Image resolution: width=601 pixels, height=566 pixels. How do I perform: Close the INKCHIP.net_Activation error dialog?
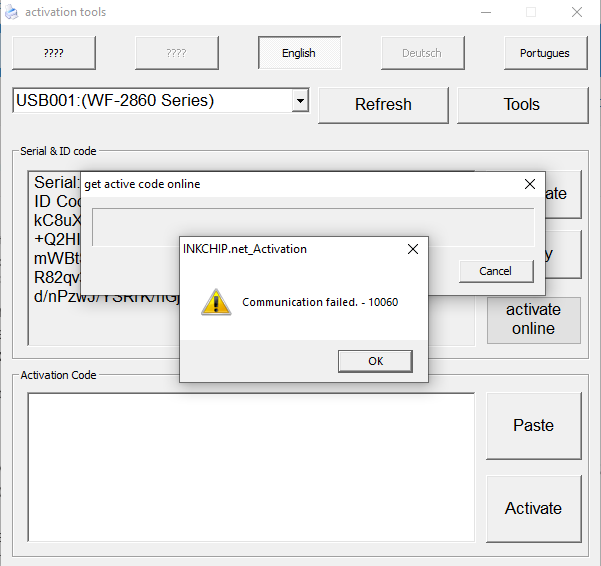click(412, 249)
